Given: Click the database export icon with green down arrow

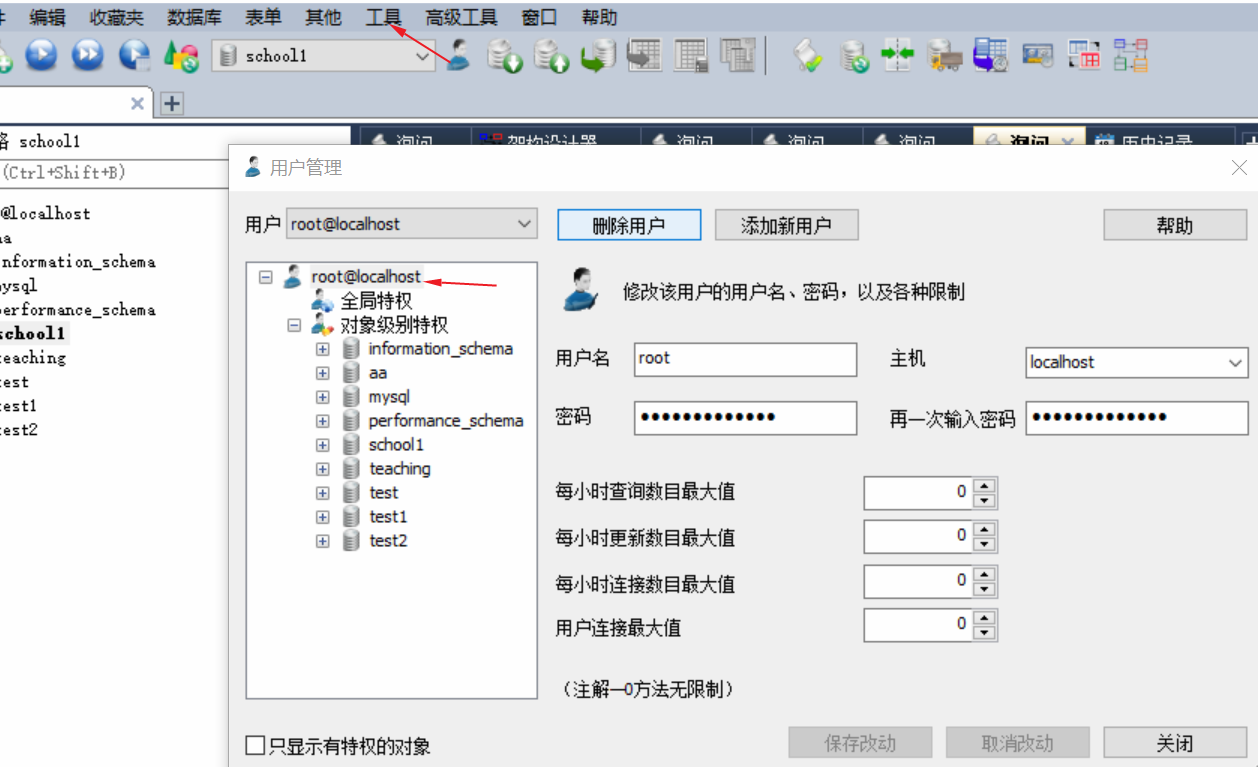Looking at the screenshot, I should (505, 56).
